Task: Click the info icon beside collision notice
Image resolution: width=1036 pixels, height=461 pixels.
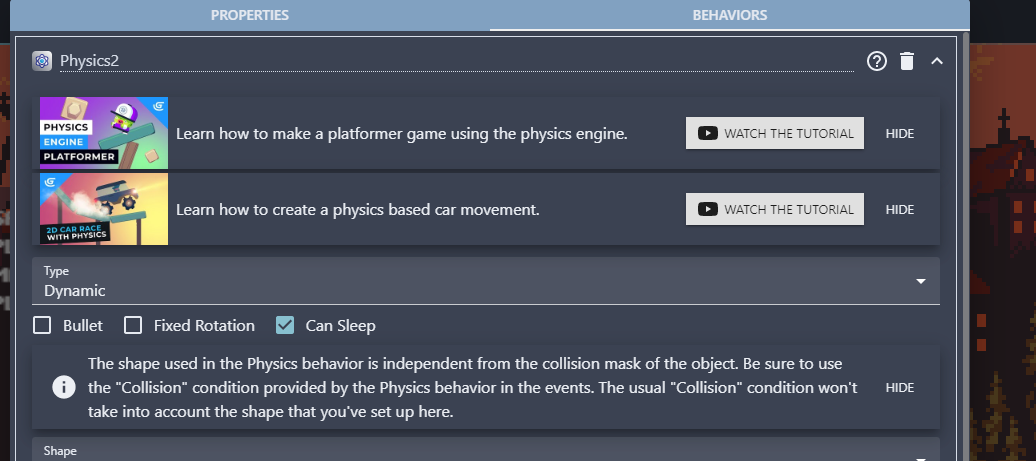Action: [64, 388]
